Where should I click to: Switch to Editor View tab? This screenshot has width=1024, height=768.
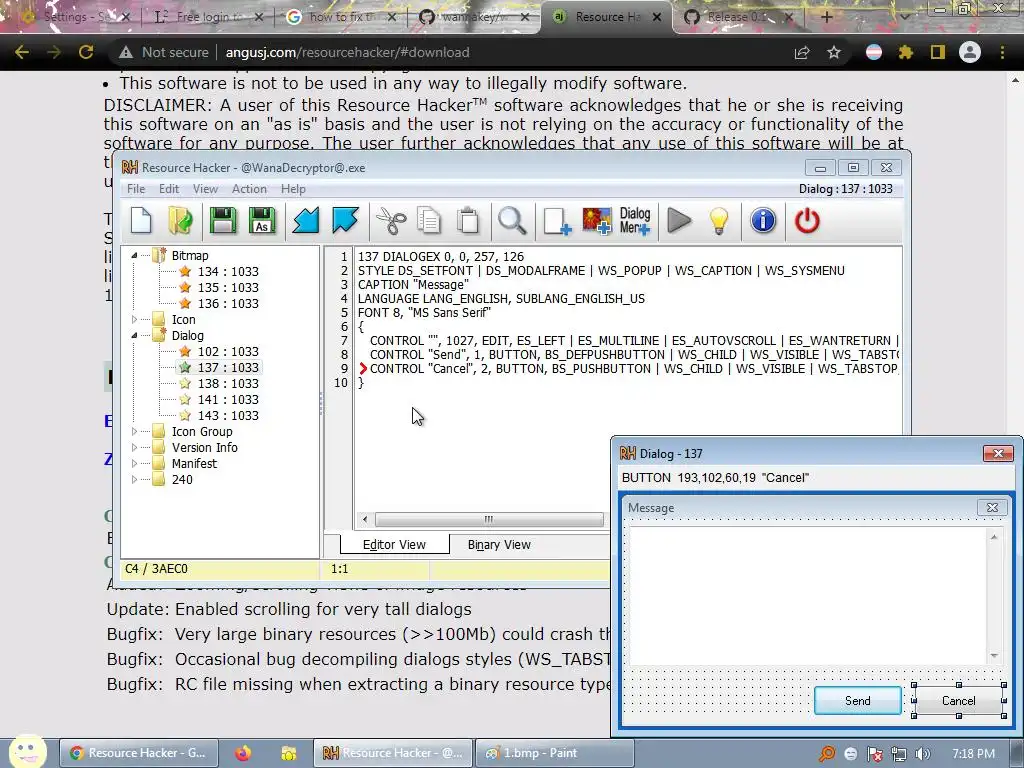coord(394,544)
